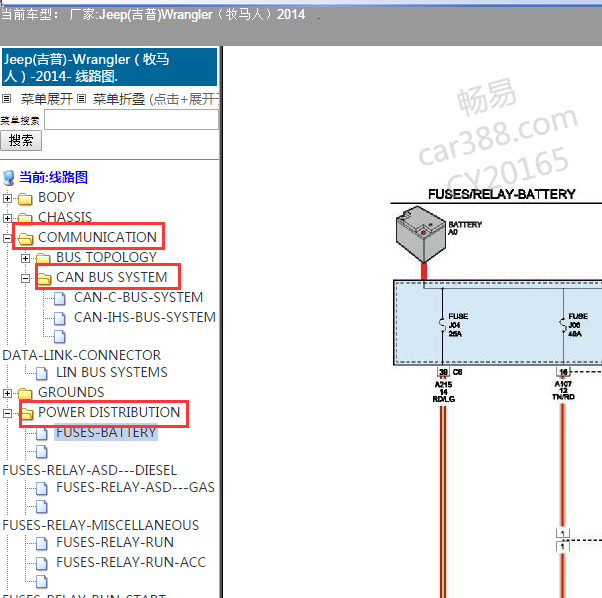Expand the BODY tree node
This screenshot has width=602, height=598.
[7, 198]
